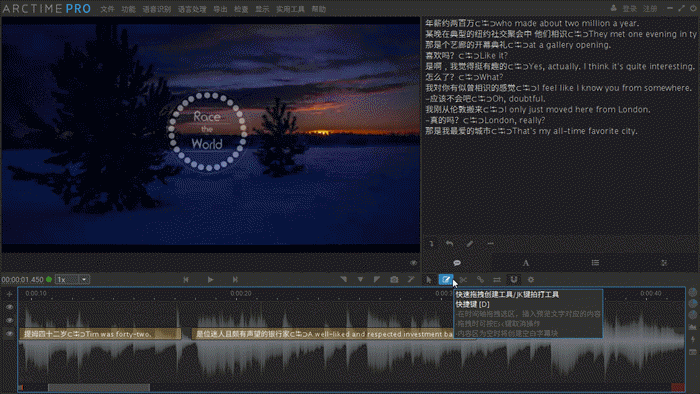
Task: Toggle the video preview eye icon
Action: [x=413, y=263]
